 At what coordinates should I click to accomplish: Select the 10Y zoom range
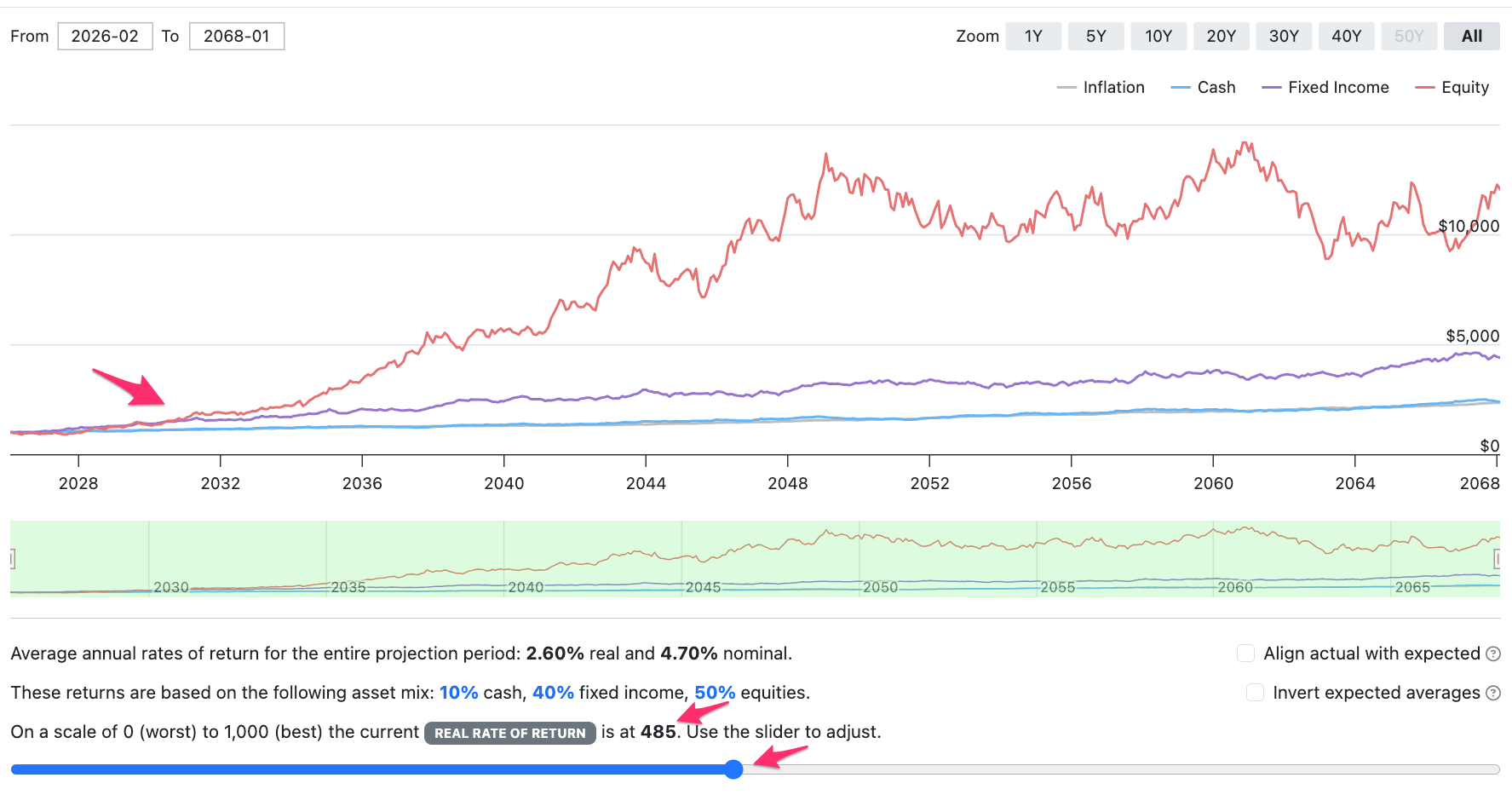pyautogui.click(x=1158, y=36)
